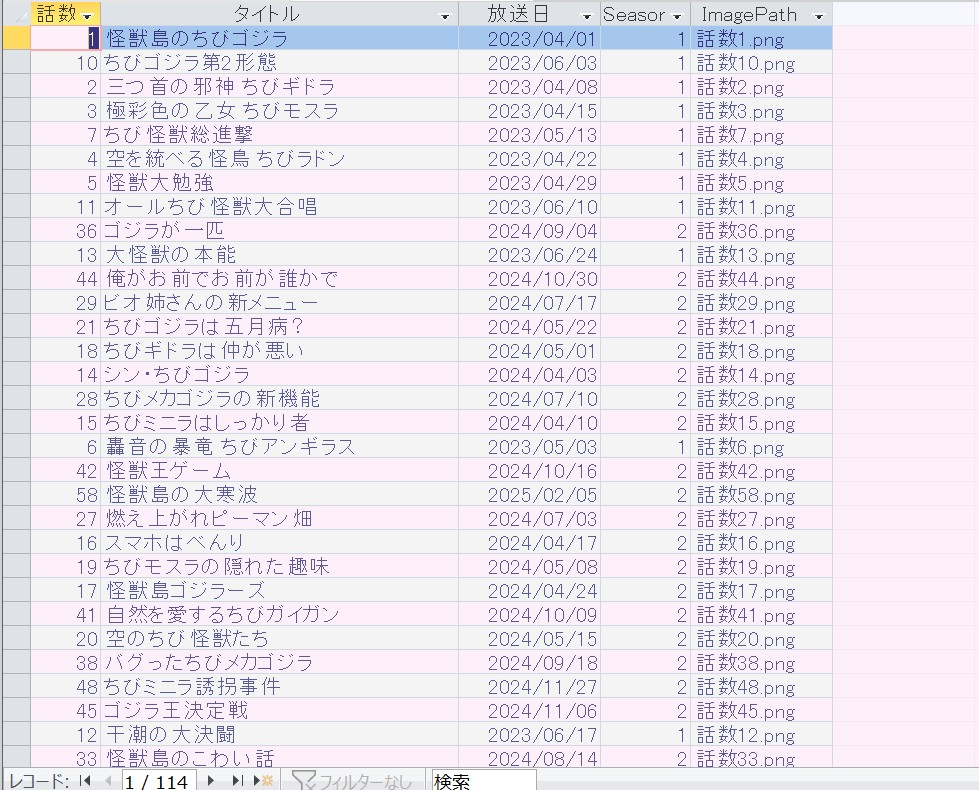979x790 pixels.
Task: Click episode number cell 28
Action: [66, 398]
